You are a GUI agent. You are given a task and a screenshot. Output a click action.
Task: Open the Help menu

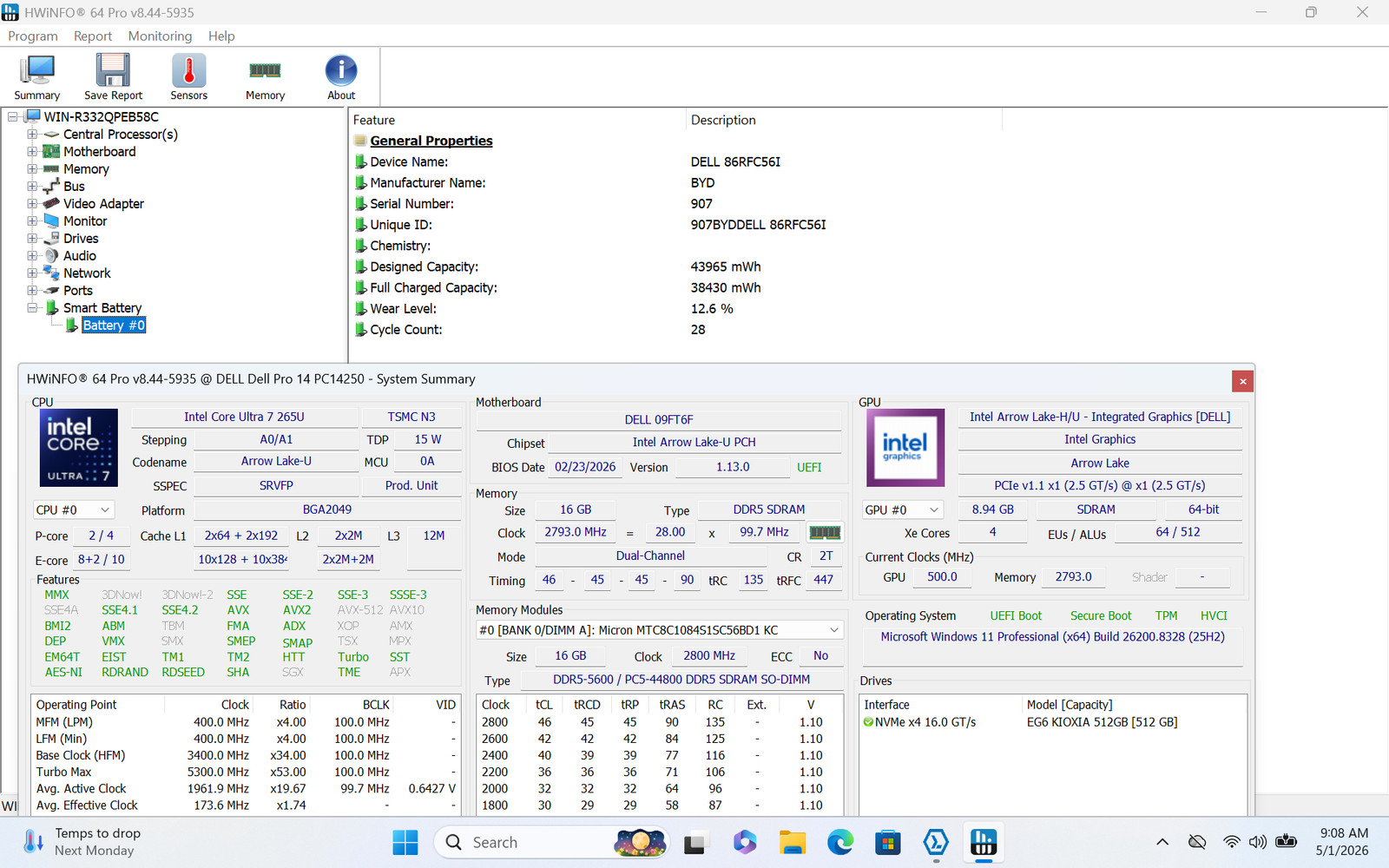(x=221, y=36)
